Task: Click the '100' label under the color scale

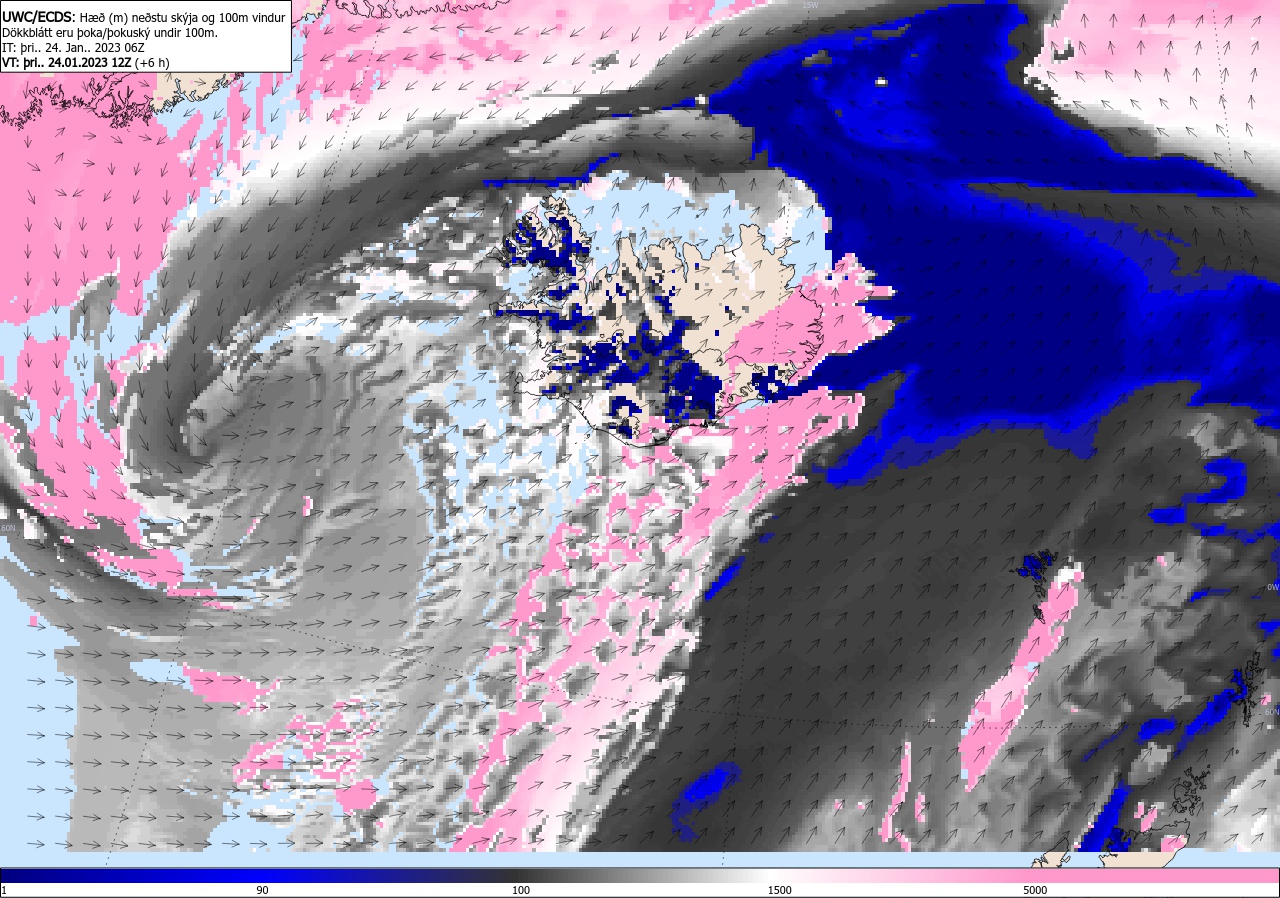Action: (521, 890)
